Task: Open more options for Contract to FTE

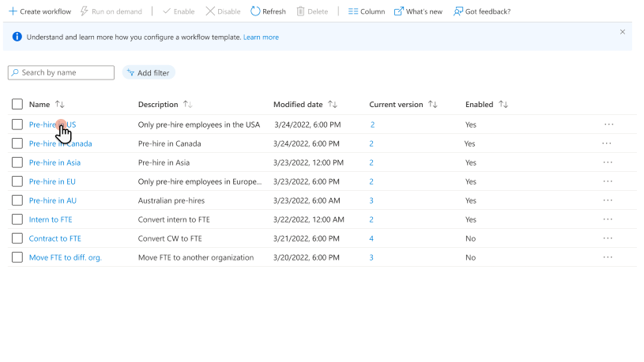Action: [x=608, y=238]
